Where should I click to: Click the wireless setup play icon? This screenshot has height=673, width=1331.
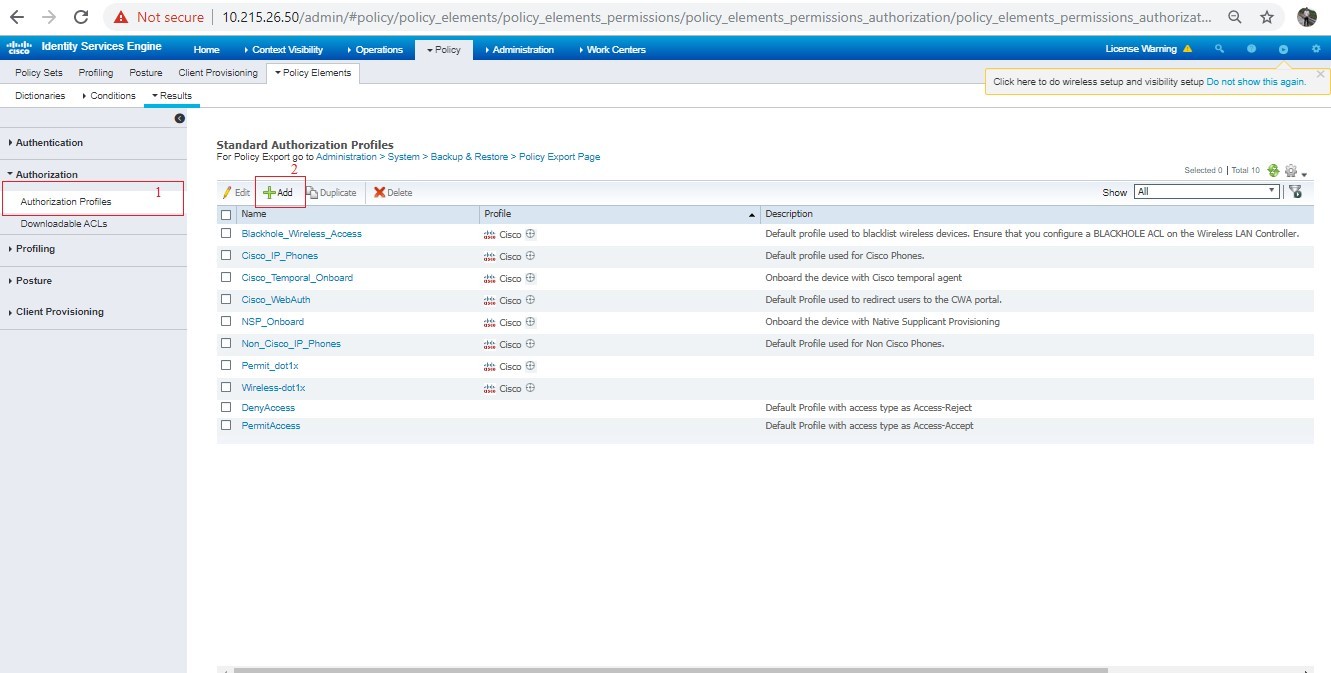[1283, 49]
